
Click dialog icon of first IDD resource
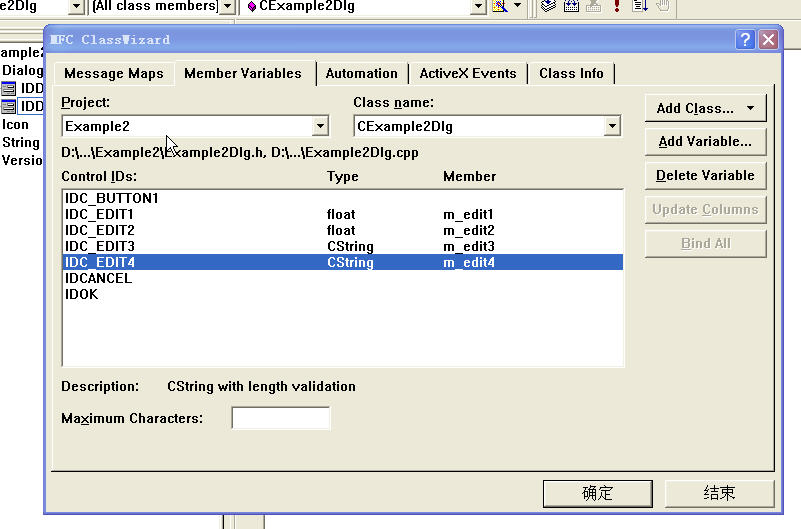tap(9, 88)
